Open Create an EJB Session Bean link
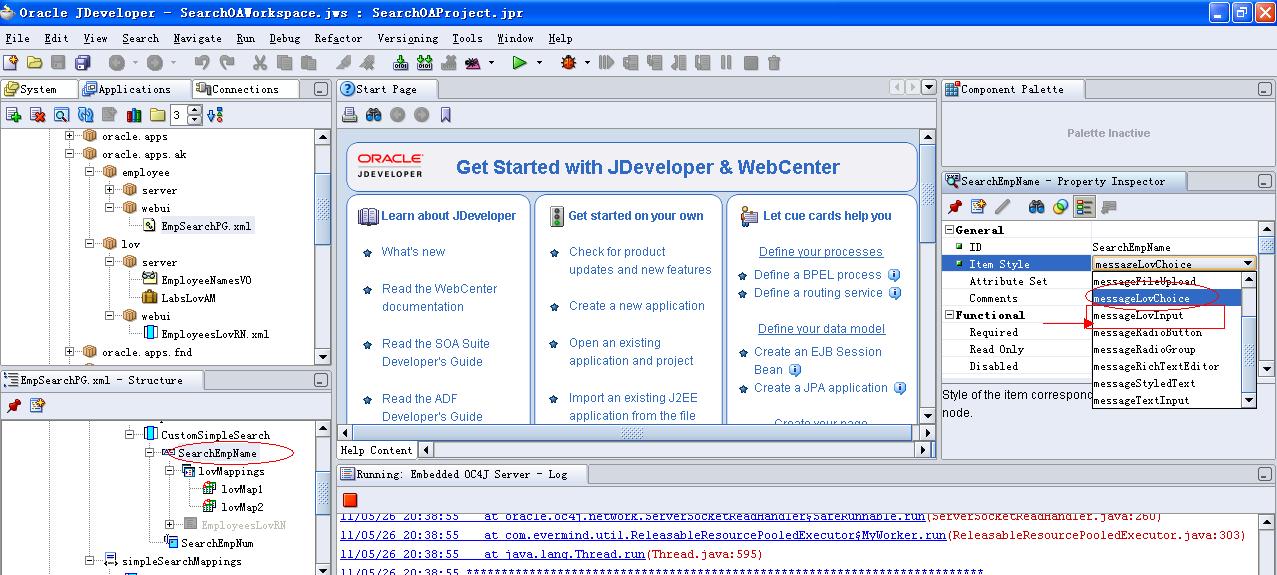This screenshot has width=1277, height=575. click(x=818, y=360)
